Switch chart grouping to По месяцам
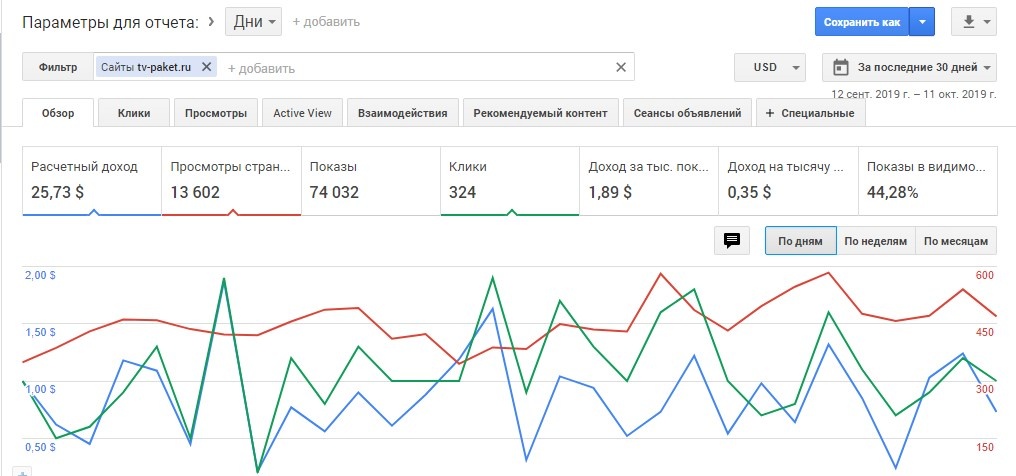This screenshot has width=1016, height=476. (956, 241)
